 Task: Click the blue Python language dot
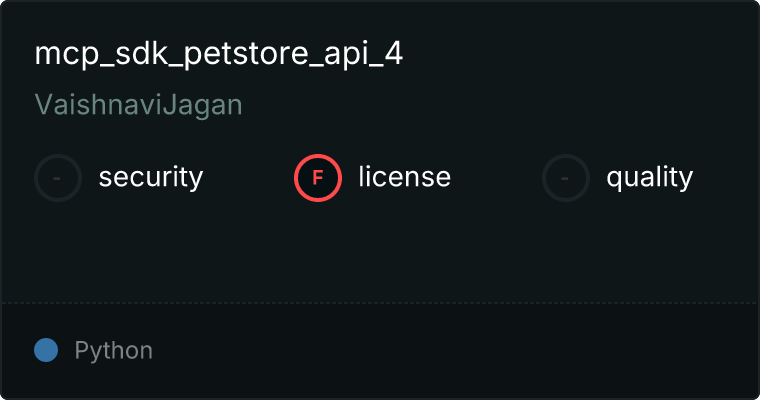[x=46, y=350]
